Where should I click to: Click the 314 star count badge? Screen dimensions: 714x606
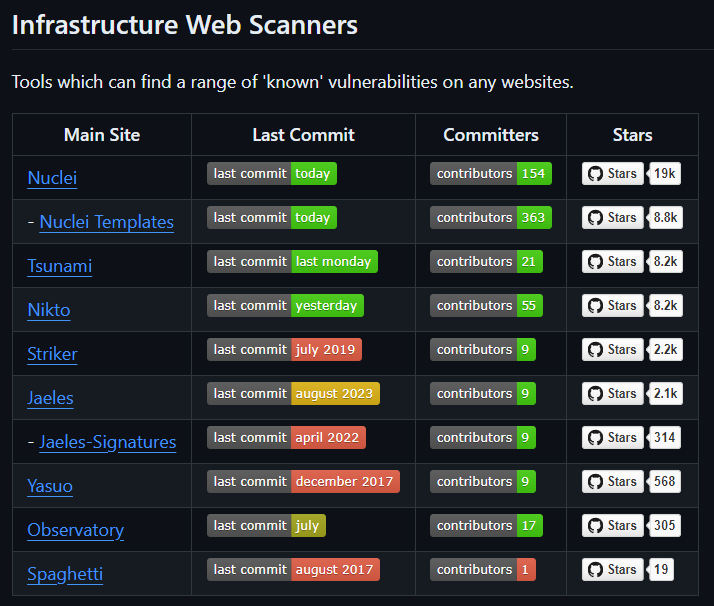point(665,438)
